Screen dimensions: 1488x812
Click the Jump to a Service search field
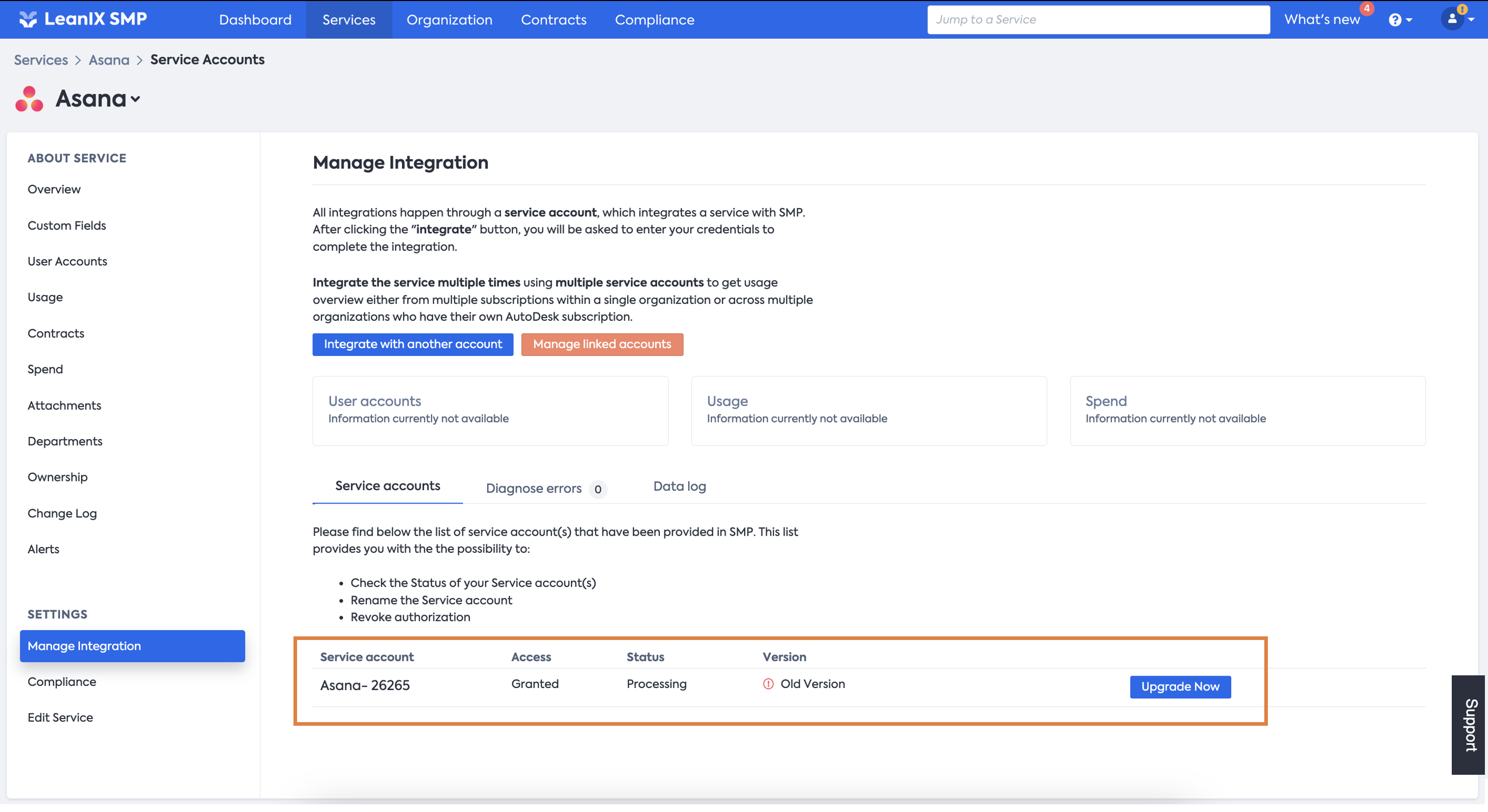click(1097, 20)
